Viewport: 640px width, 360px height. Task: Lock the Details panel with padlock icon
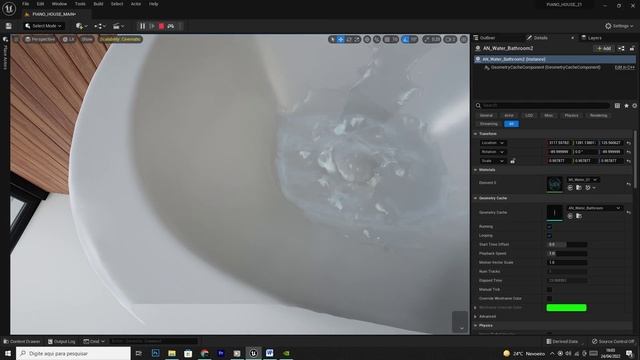coord(632,49)
